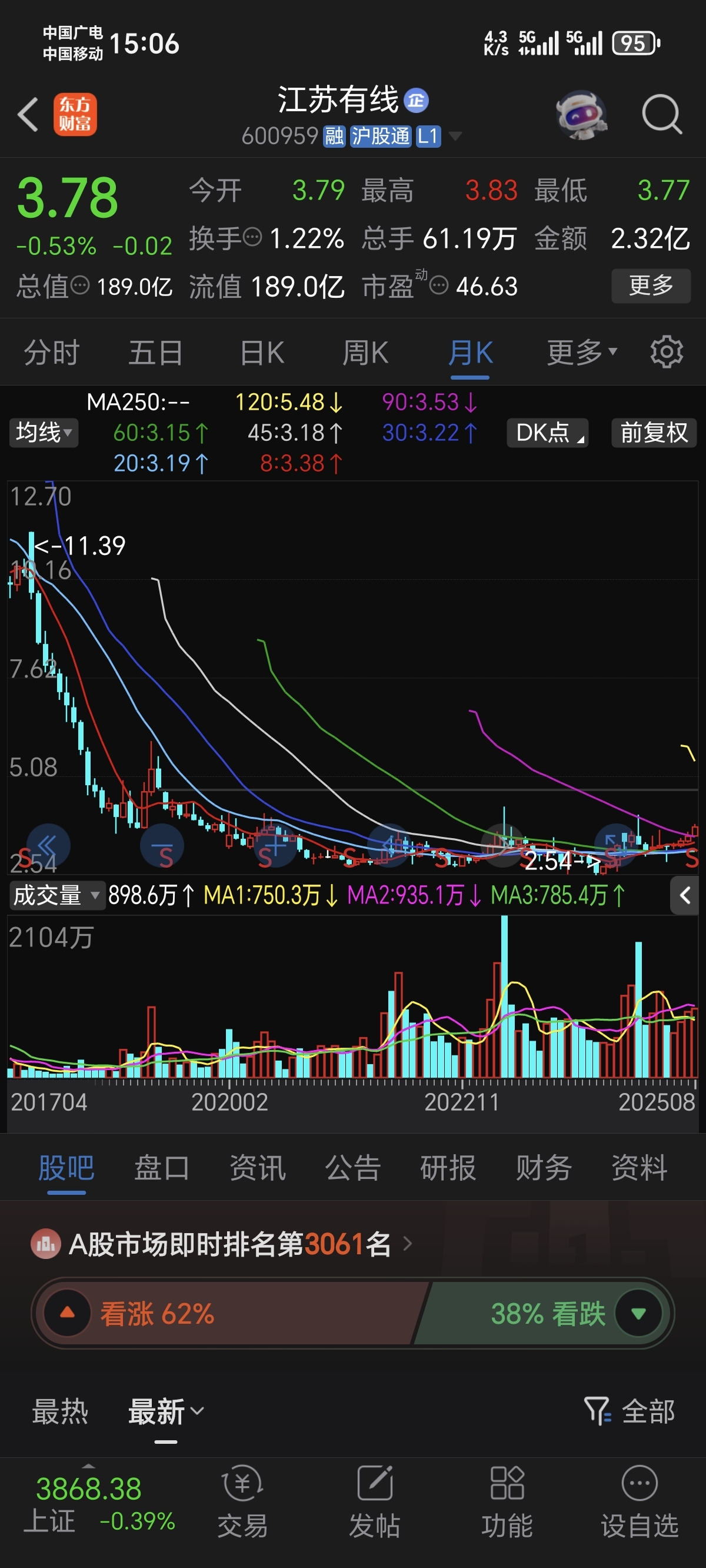Tap the 全部 filter button

(x=648, y=1410)
